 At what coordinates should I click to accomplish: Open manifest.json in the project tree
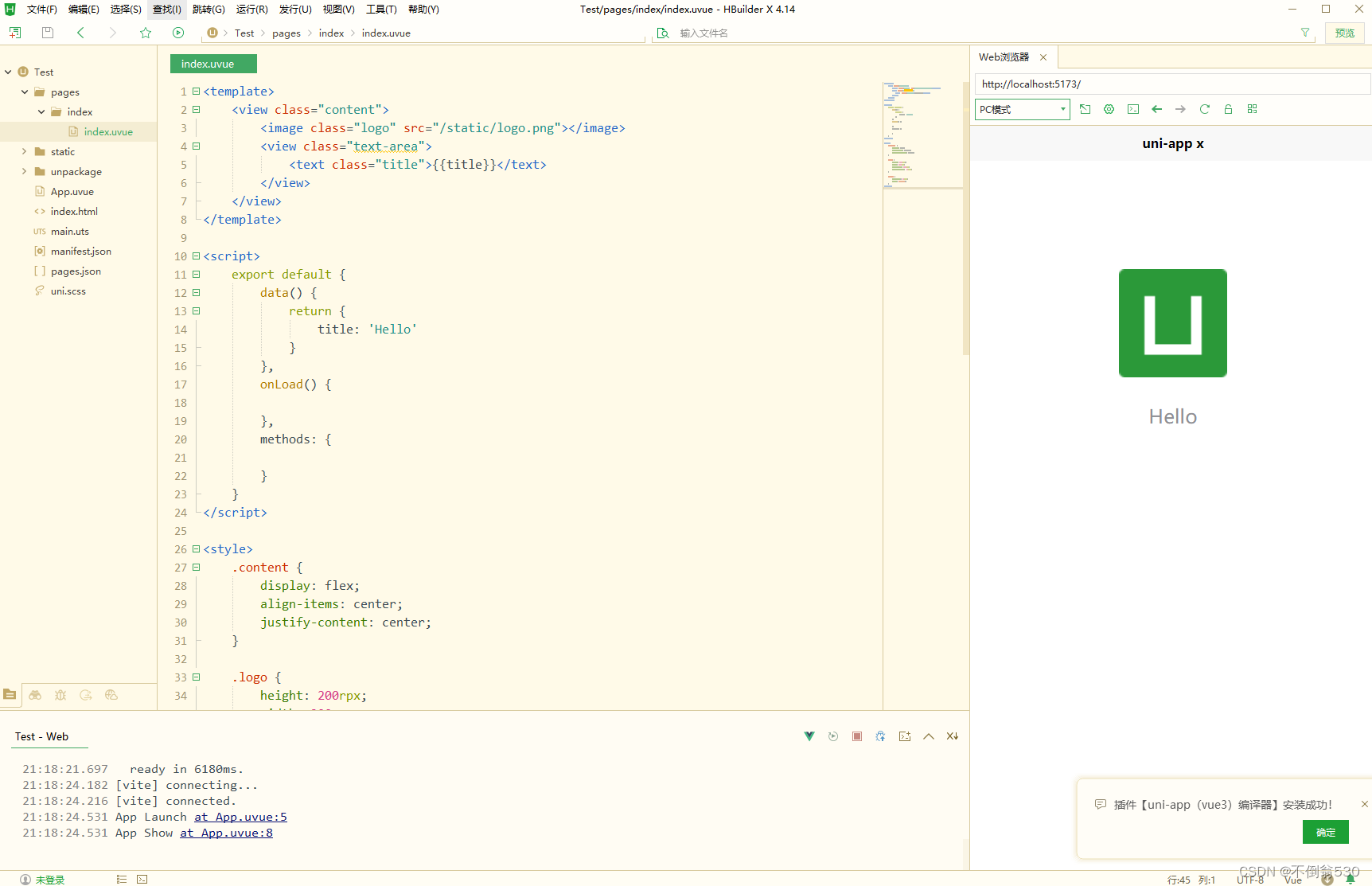point(81,251)
